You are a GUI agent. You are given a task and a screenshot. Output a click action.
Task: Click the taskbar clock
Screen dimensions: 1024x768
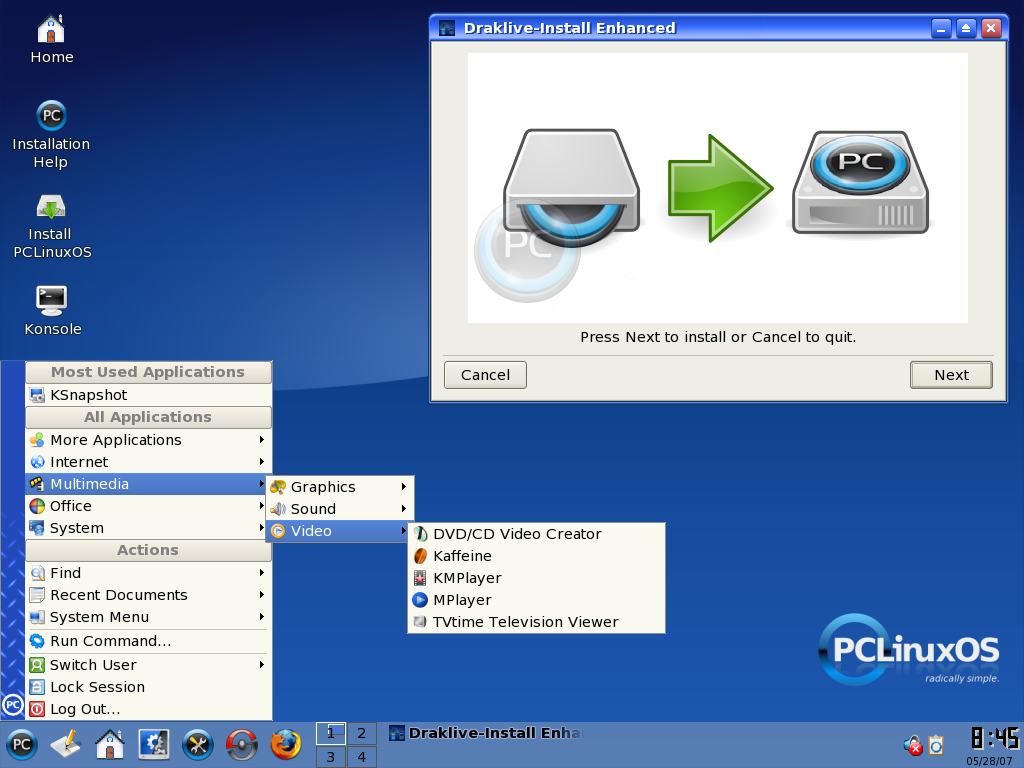pyautogui.click(x=994, y=738)
